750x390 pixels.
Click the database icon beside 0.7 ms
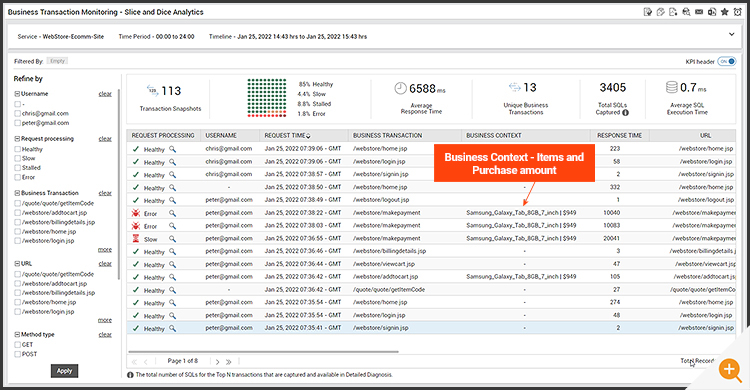coord(672,87)
